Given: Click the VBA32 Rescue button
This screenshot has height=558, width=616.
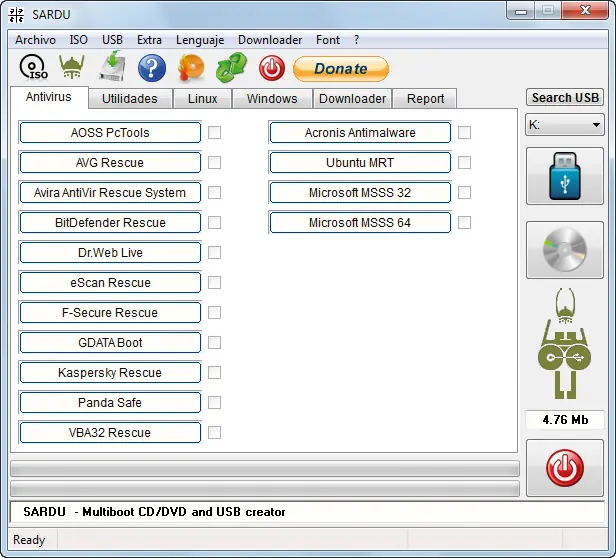Looking at the screenshot, I should pos(110,432).
